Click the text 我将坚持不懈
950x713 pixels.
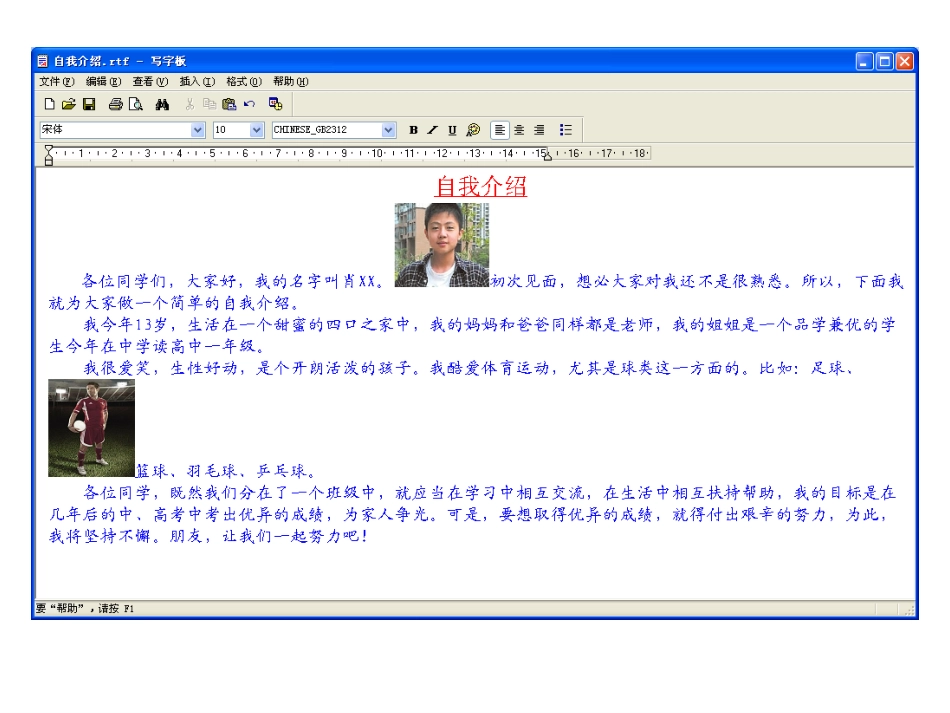tap(99, 536)
